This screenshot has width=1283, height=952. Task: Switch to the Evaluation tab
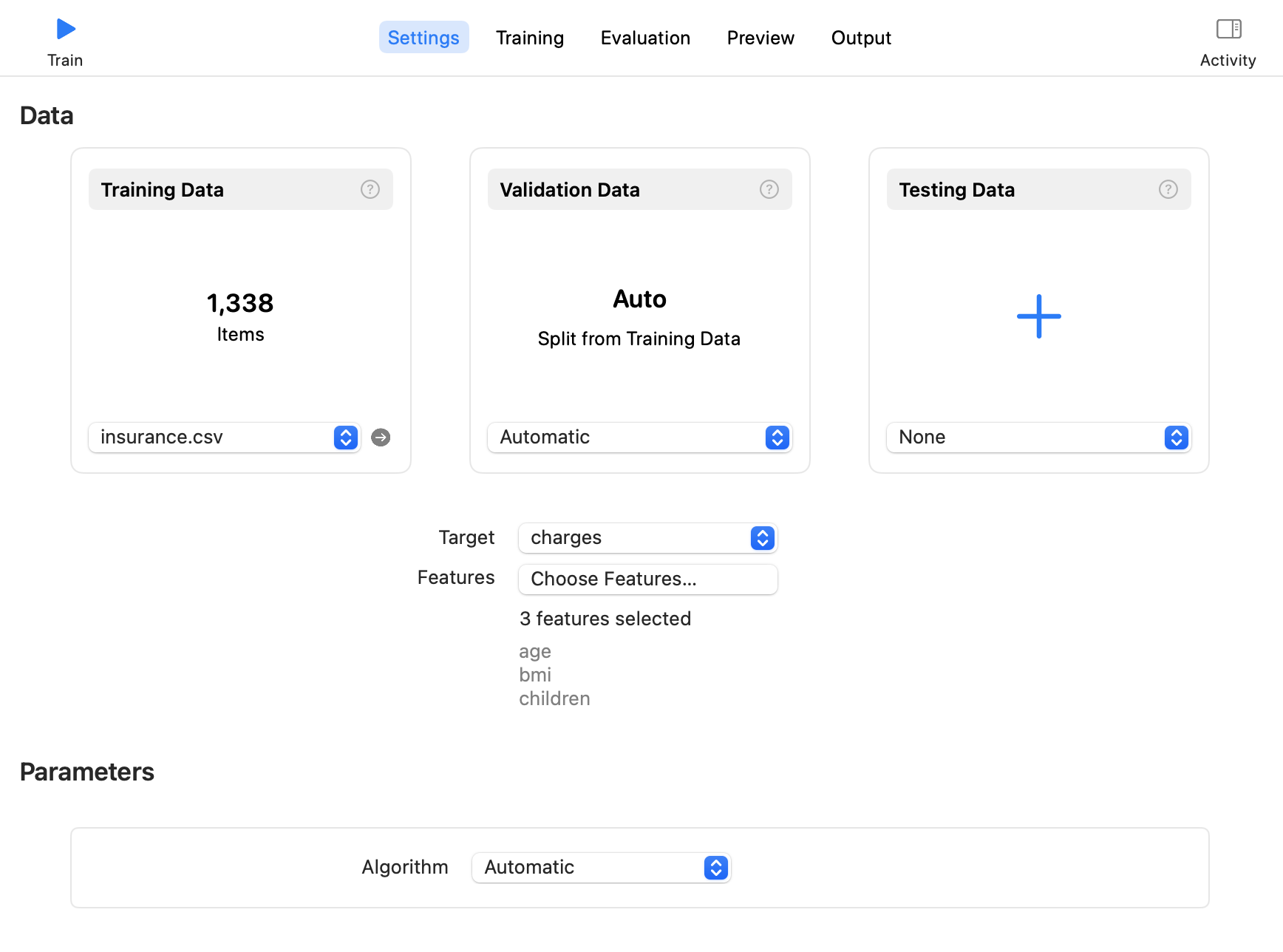coord(645,38)
